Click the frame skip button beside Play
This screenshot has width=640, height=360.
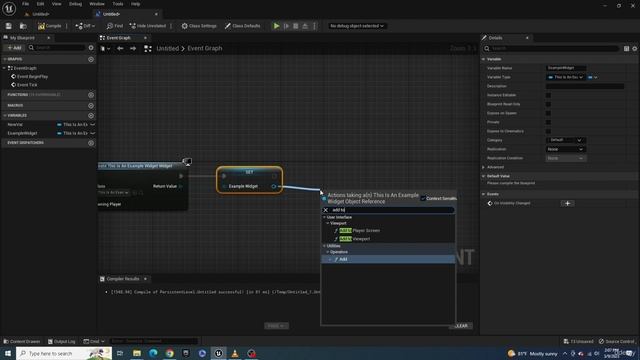(x=286, y=26)
